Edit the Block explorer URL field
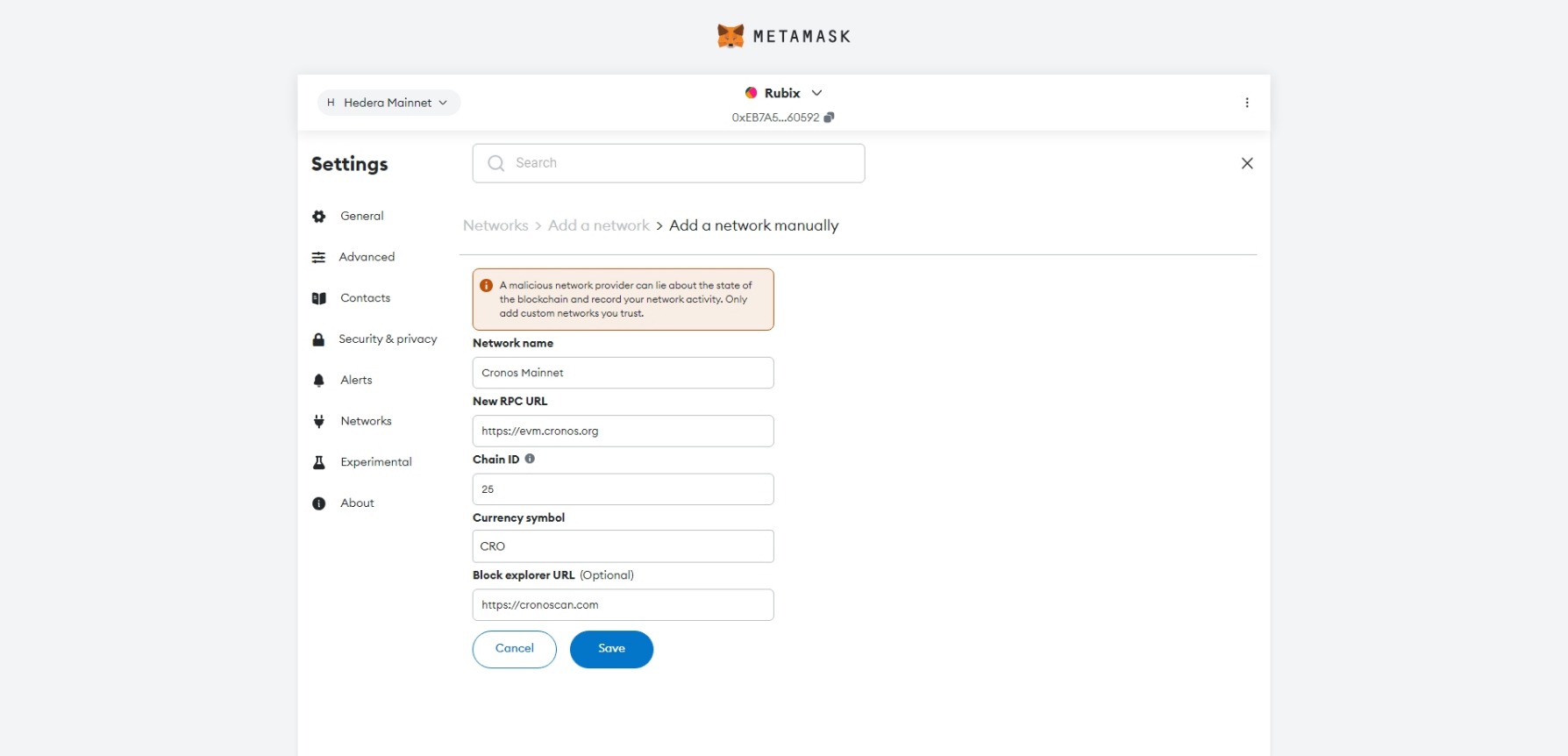Viewport: 1568px width, 756px height. (x=623, y=605)
